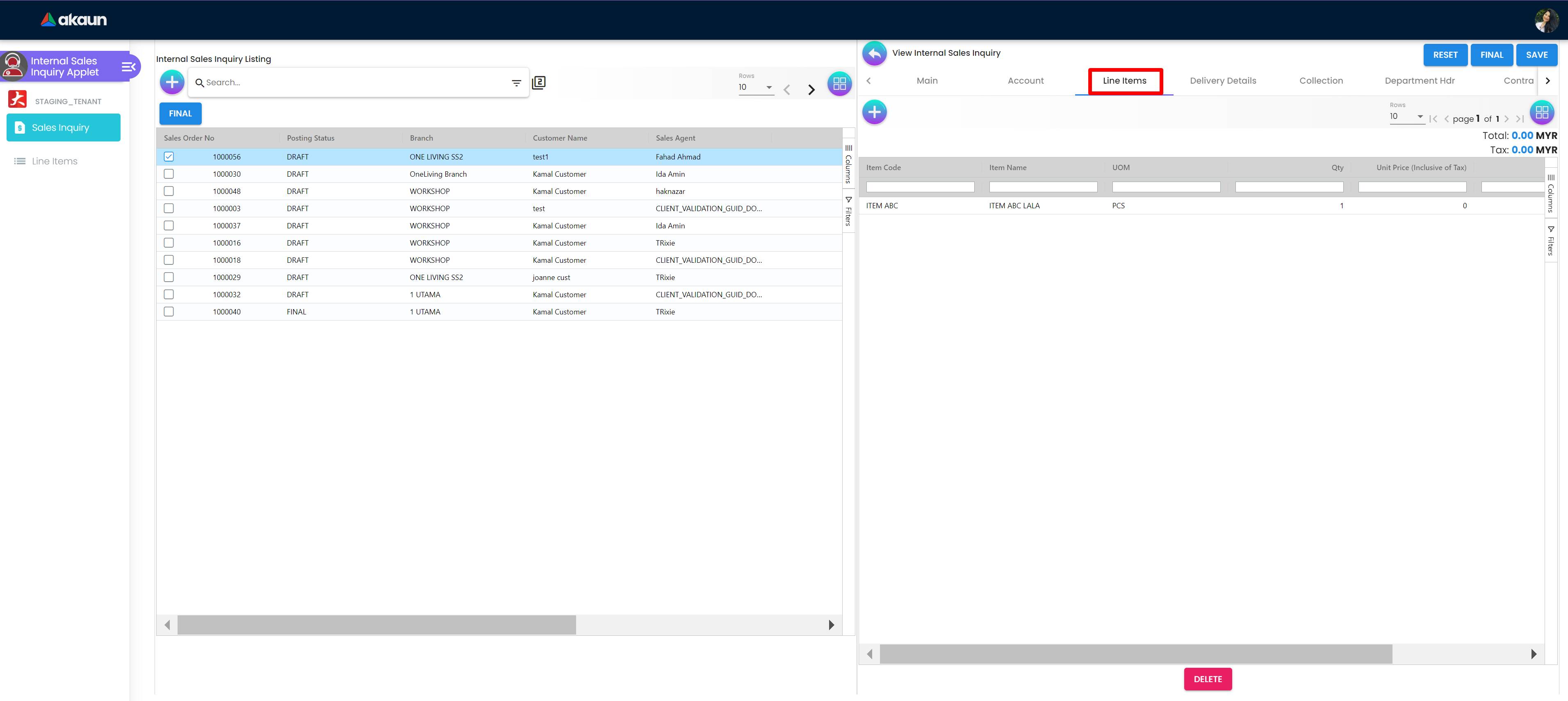1568x701 pixels.
Task: Go to the next listing page
Action: click(811, 90)
